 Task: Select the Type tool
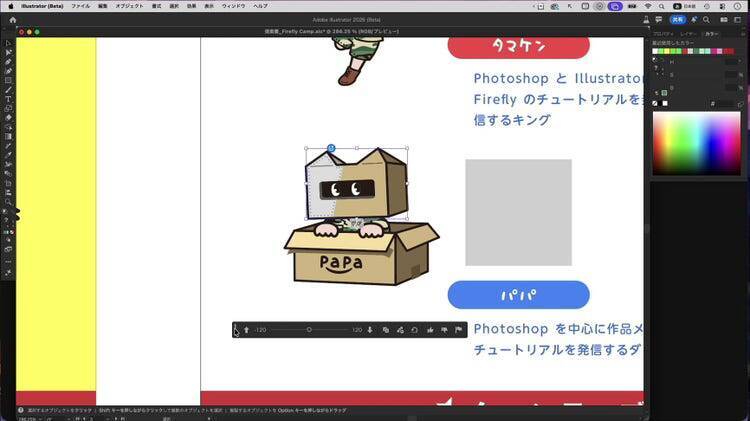pos(8,99)
